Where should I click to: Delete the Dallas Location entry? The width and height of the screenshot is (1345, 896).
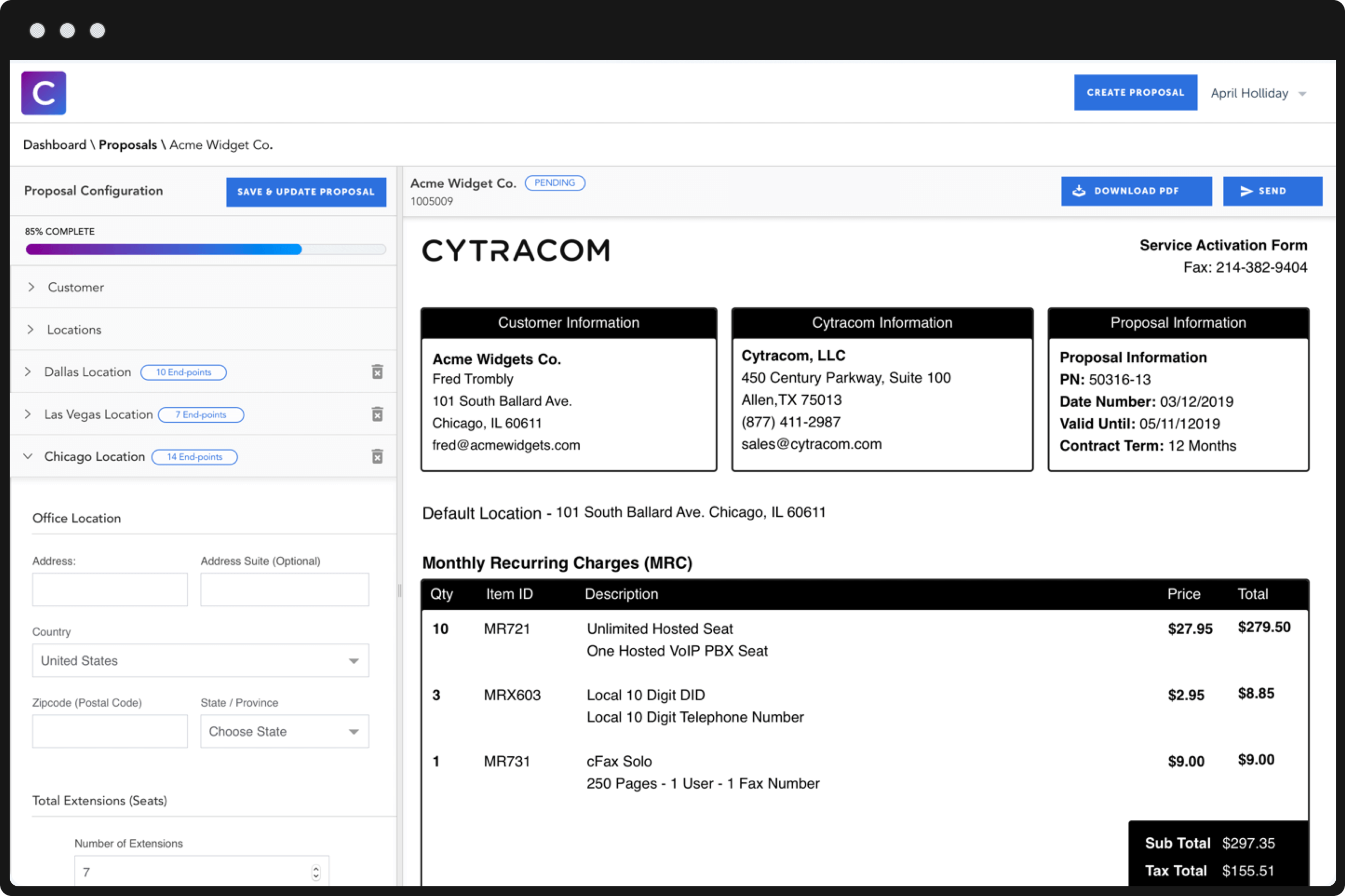point(377,372)
